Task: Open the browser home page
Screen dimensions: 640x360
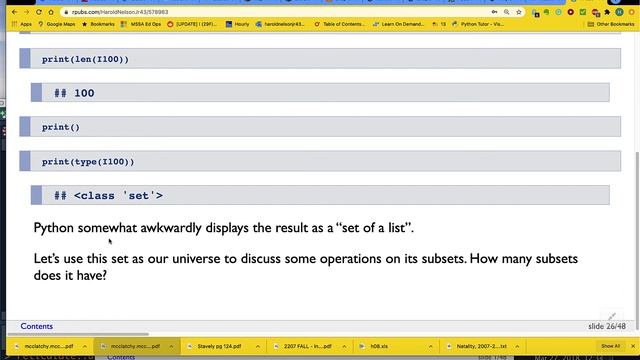Action: (x=51, y=12)
